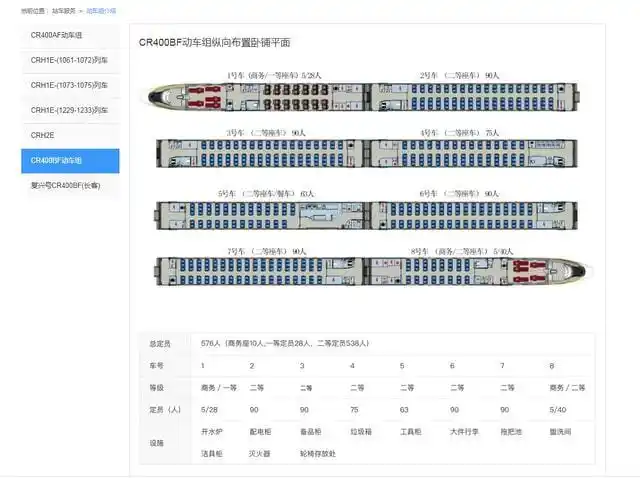Click car number 8 table cell
The width and height of the screenshot is (640, 478).
pyautogui.click(x=552, y=366)
